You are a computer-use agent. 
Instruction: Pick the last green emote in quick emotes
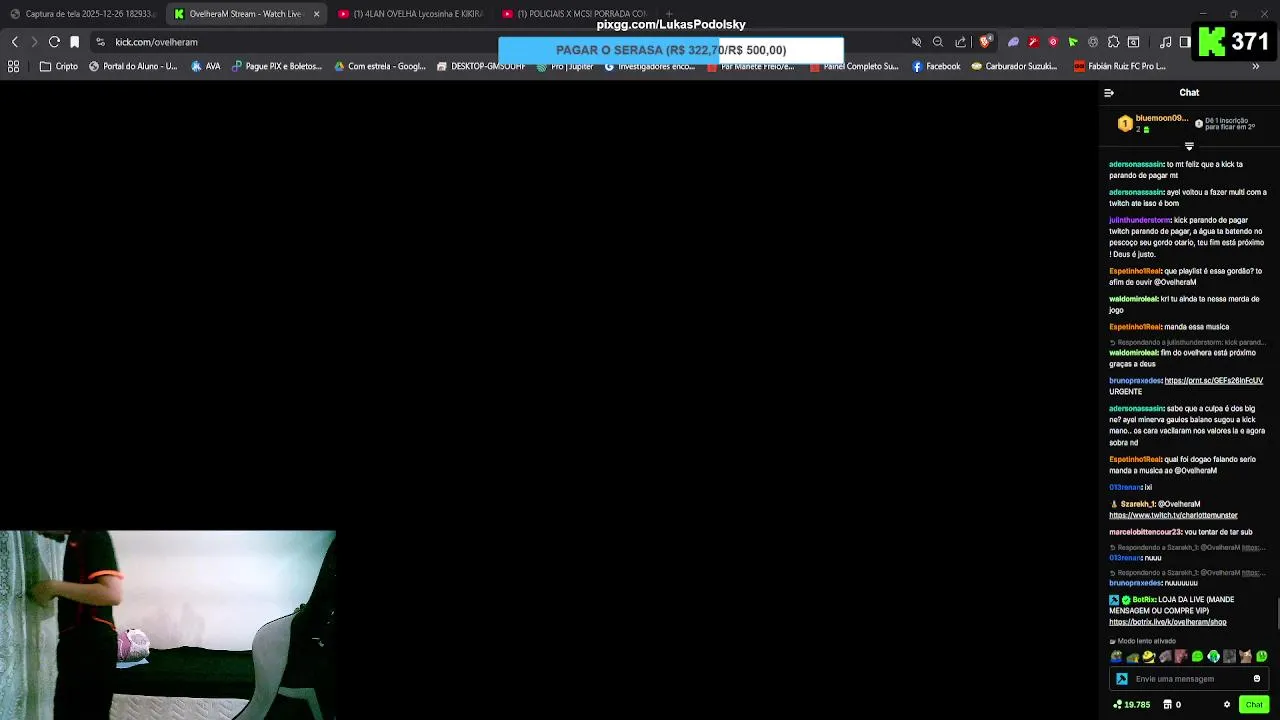1262,657
